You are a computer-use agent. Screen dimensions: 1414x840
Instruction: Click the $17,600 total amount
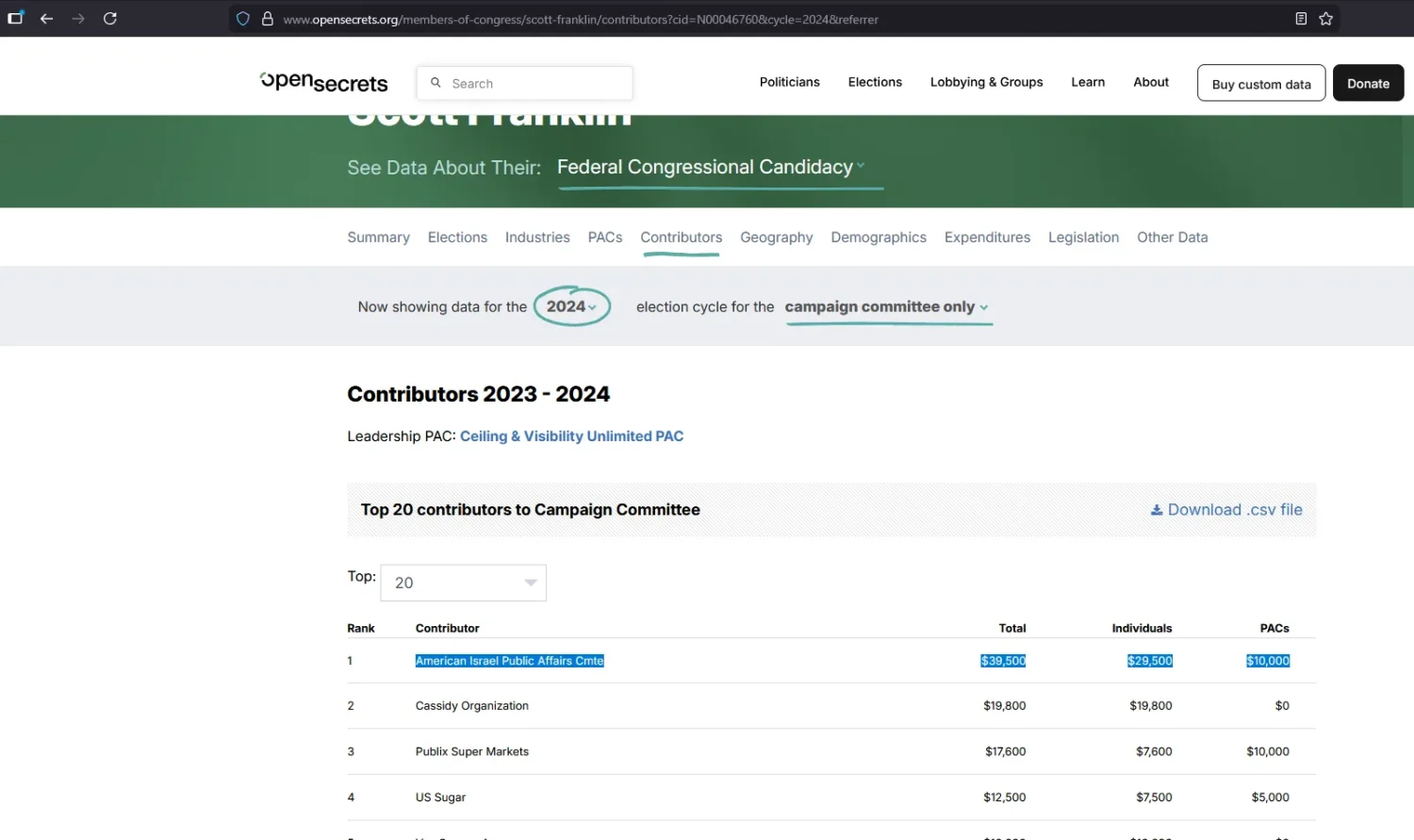coord(1005,752)
